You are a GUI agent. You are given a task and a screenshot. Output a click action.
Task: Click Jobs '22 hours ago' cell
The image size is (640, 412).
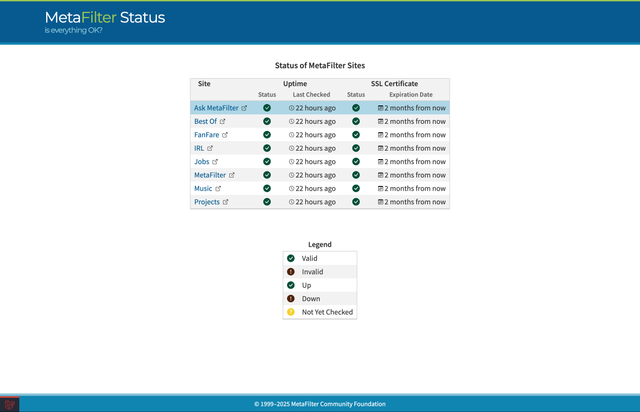[x=312, y=162]
